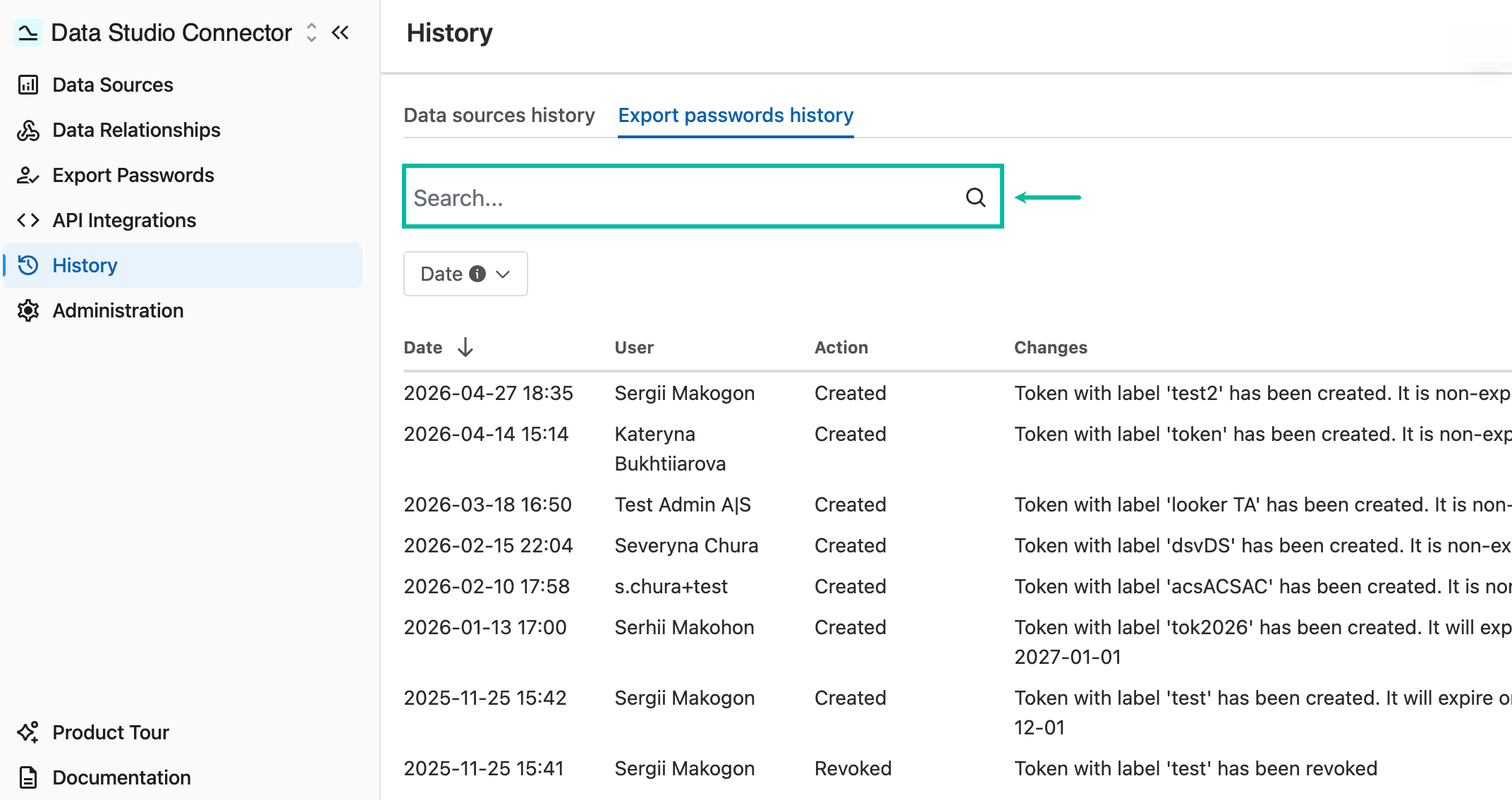The height and width of the screenshot is (800, 1512).
Task: Collapse the sidebar with double-chevron icon
Action: pyautogui.click(x=341, y=32)
